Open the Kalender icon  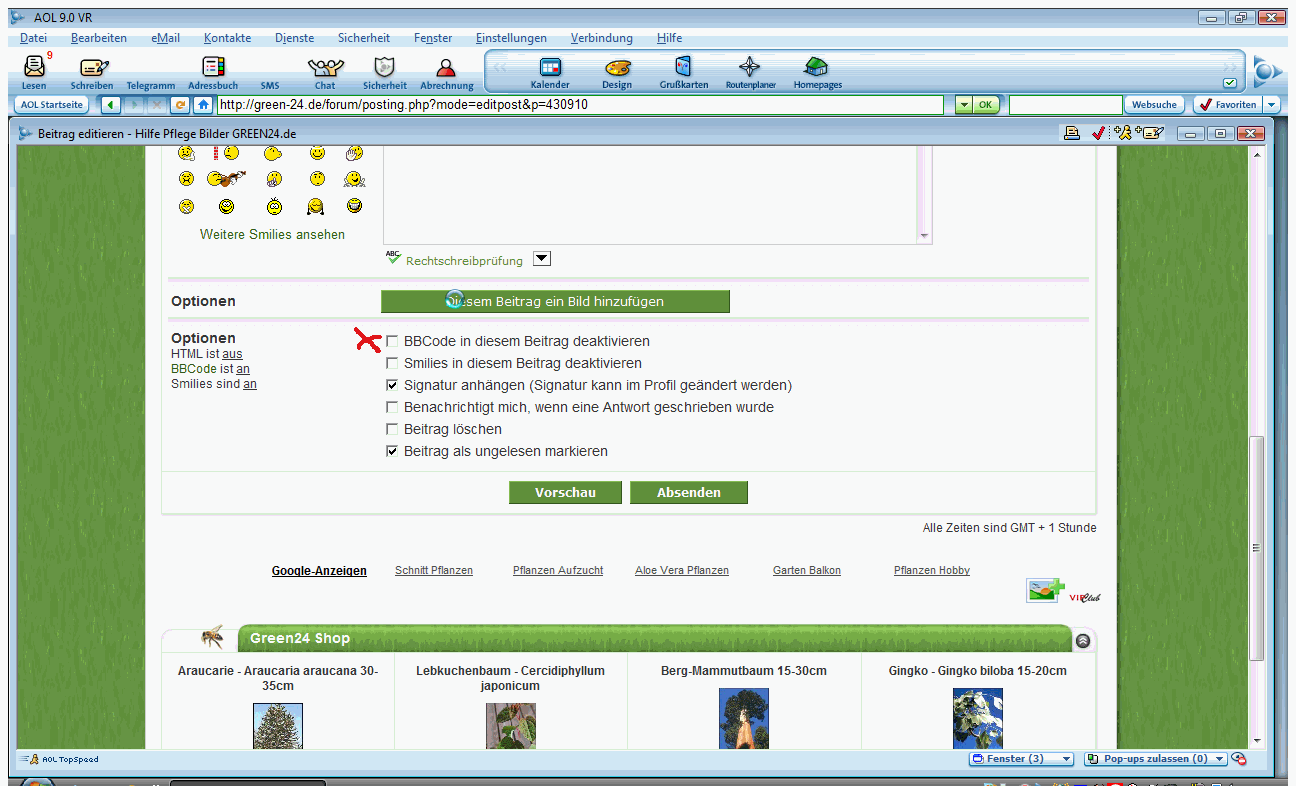click(550, 68)
